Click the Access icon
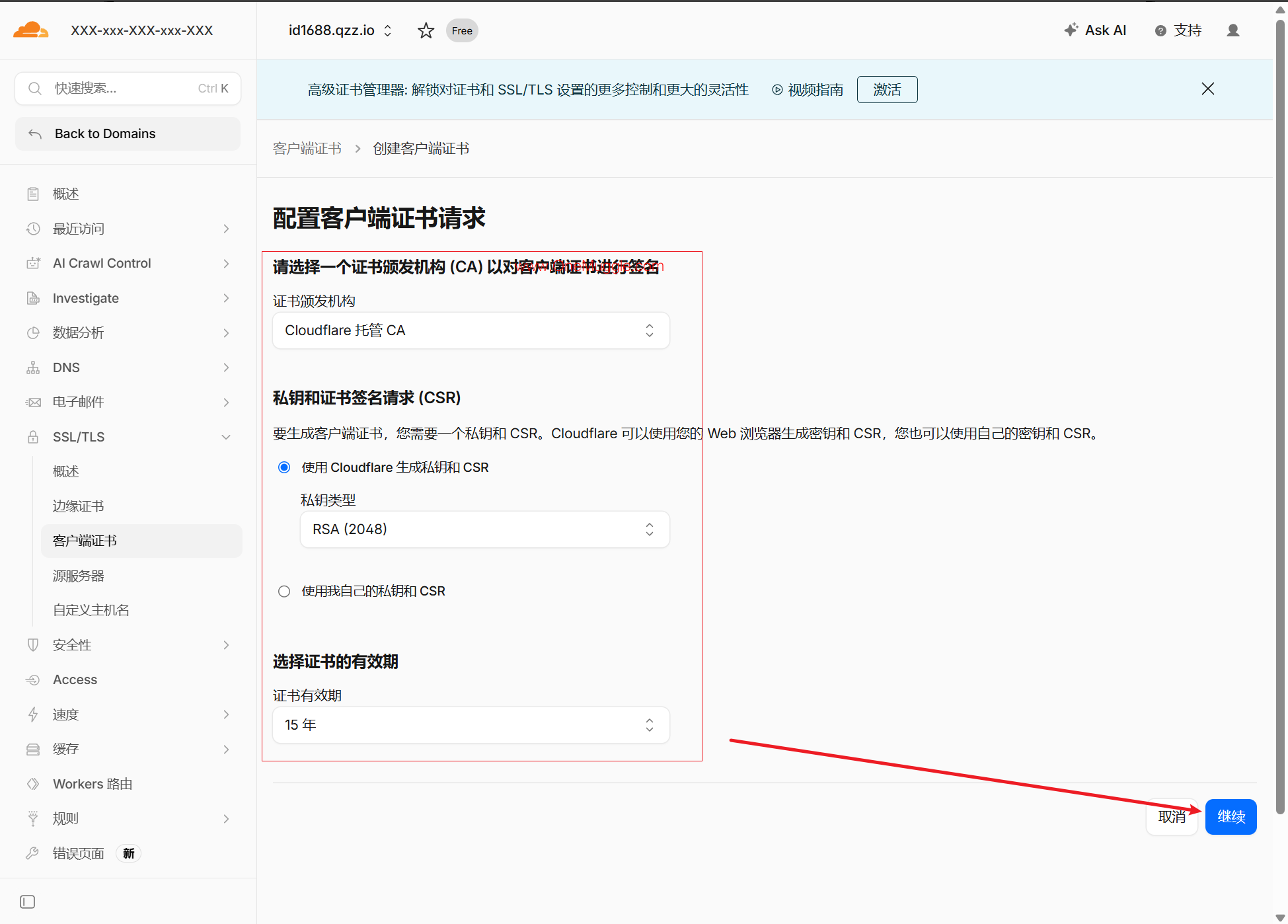 (33, 679)
